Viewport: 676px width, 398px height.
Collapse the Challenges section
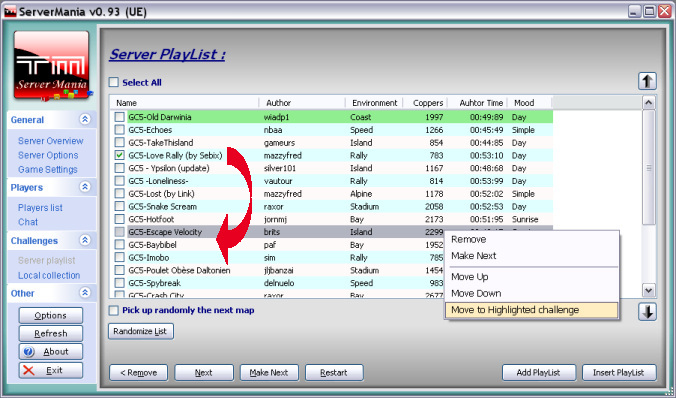click(x=85, y=240)
